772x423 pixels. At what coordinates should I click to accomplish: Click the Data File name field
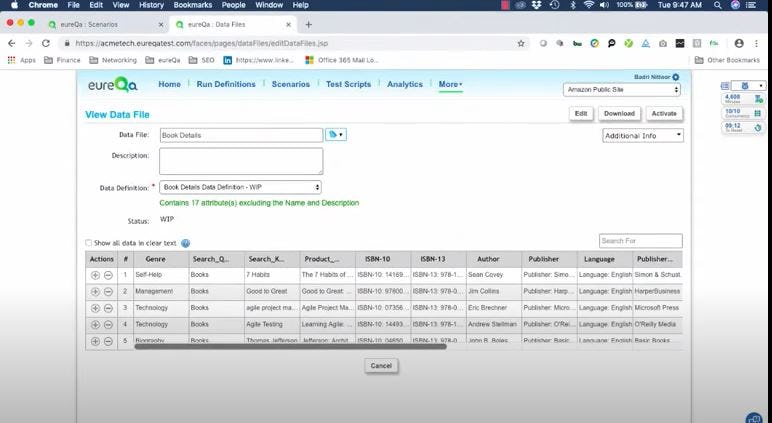tap(241, 135)
